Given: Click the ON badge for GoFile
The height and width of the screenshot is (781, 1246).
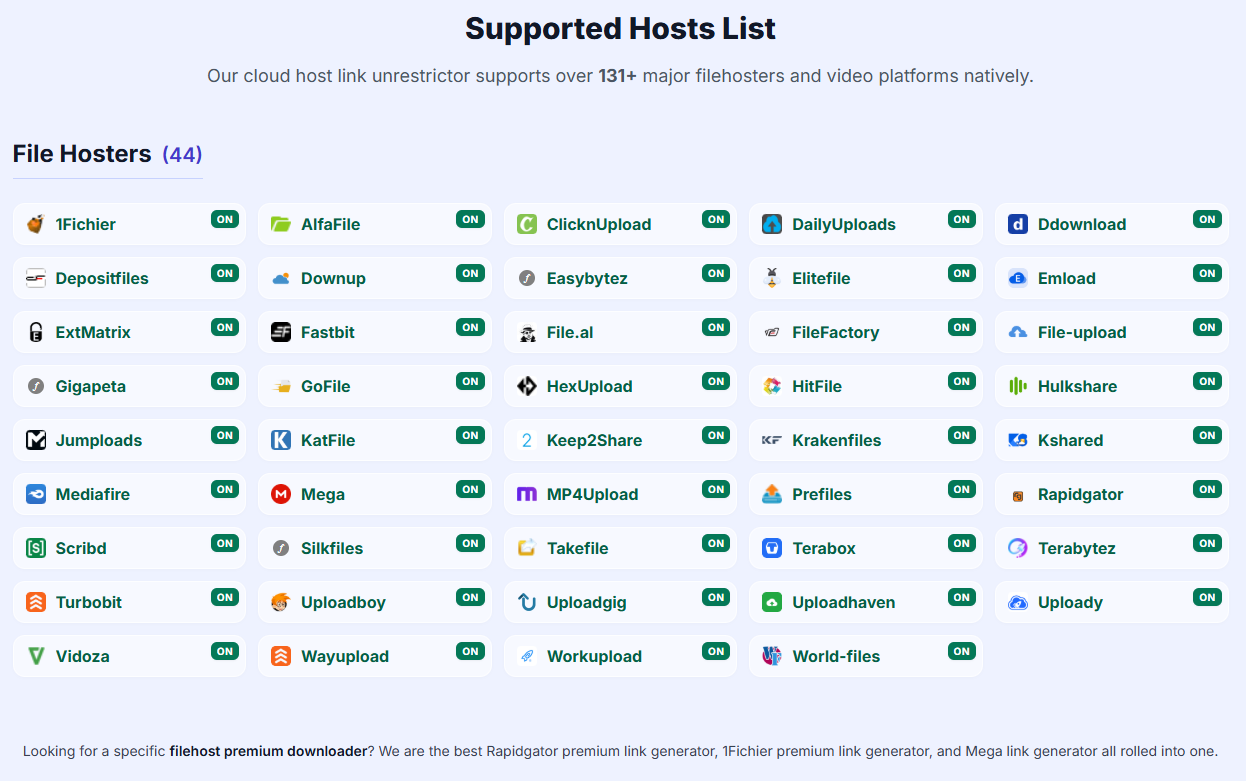Looking at the screenshot, I should (470, 381).
